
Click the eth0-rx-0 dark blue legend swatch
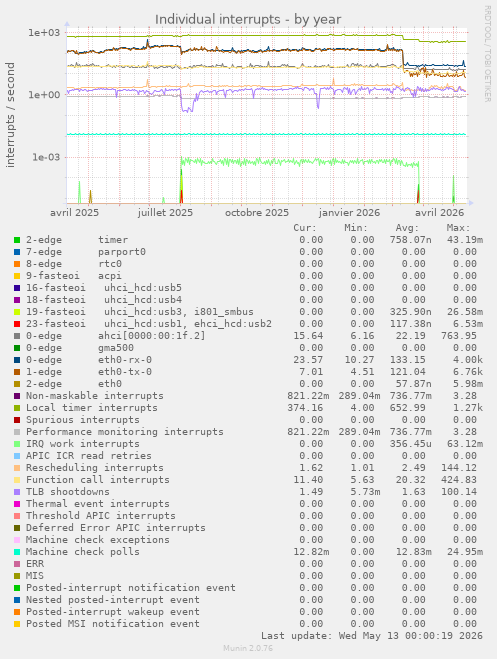click(17, 360)
